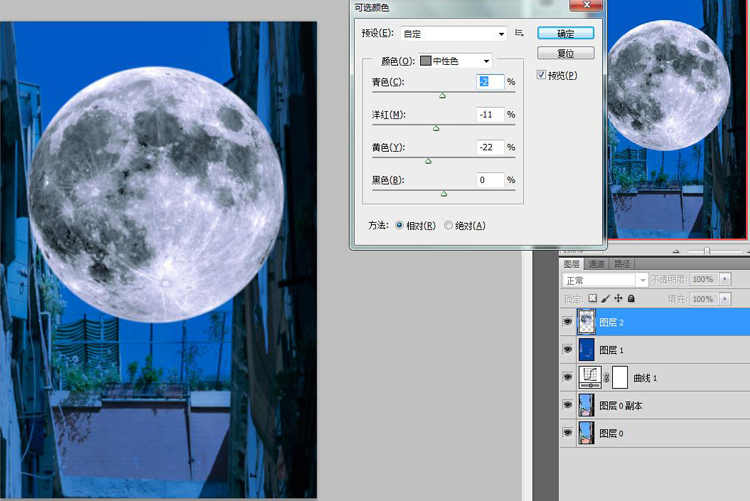Switch to the 通道 channels tab

tap(596, 264)
